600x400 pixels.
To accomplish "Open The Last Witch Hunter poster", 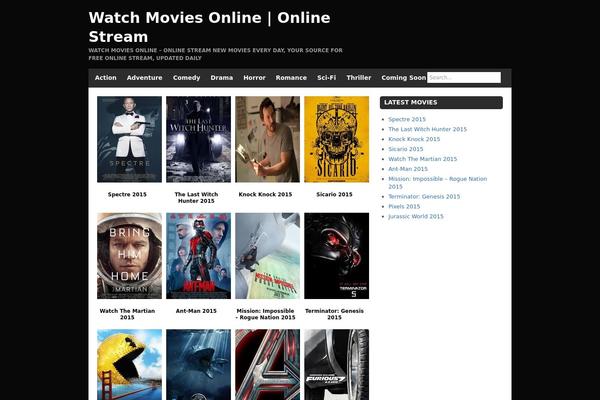I will (x=198, y=139).
